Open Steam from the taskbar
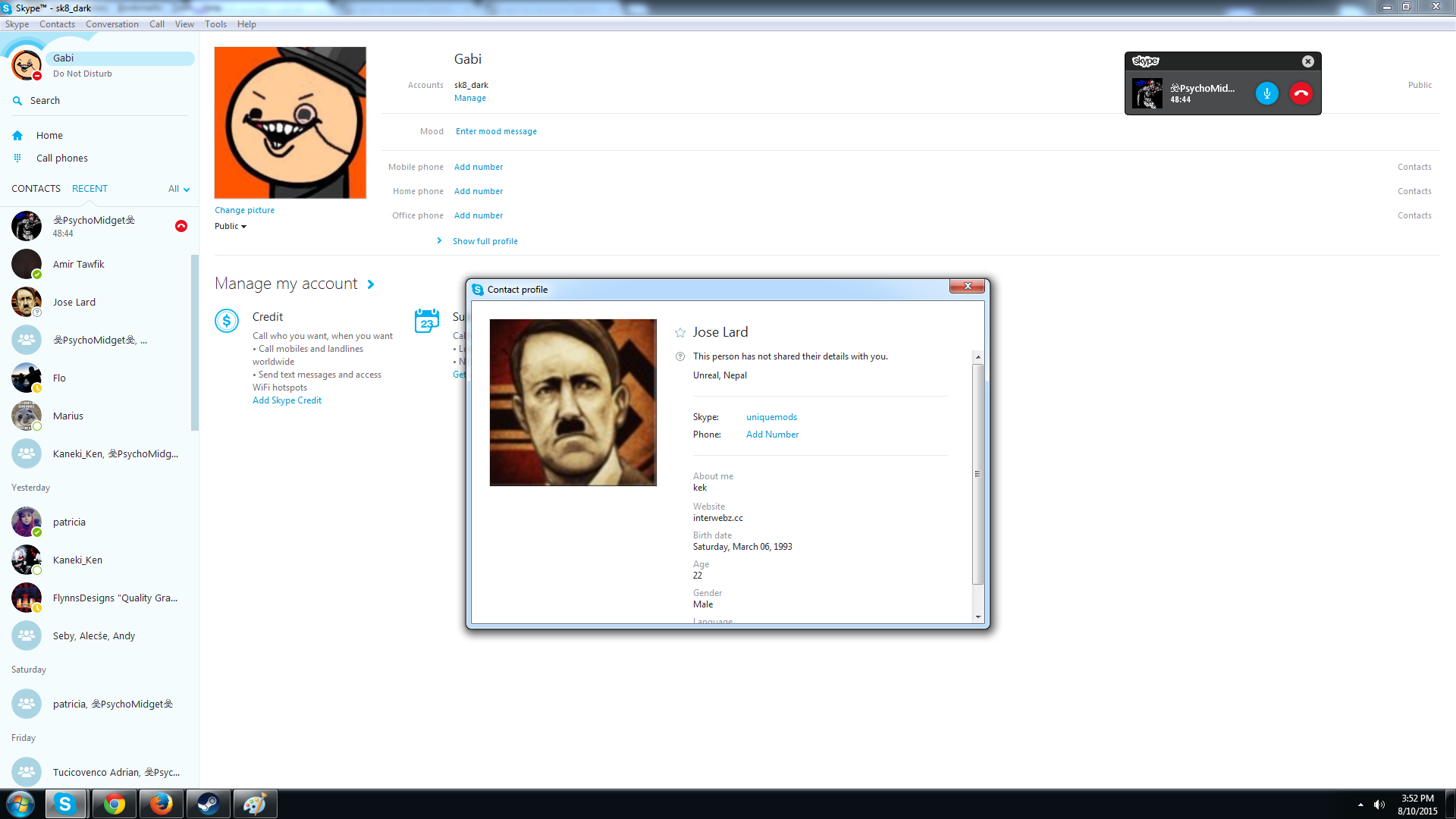Screen dimensions: 1456x819 tap(208, 804)
